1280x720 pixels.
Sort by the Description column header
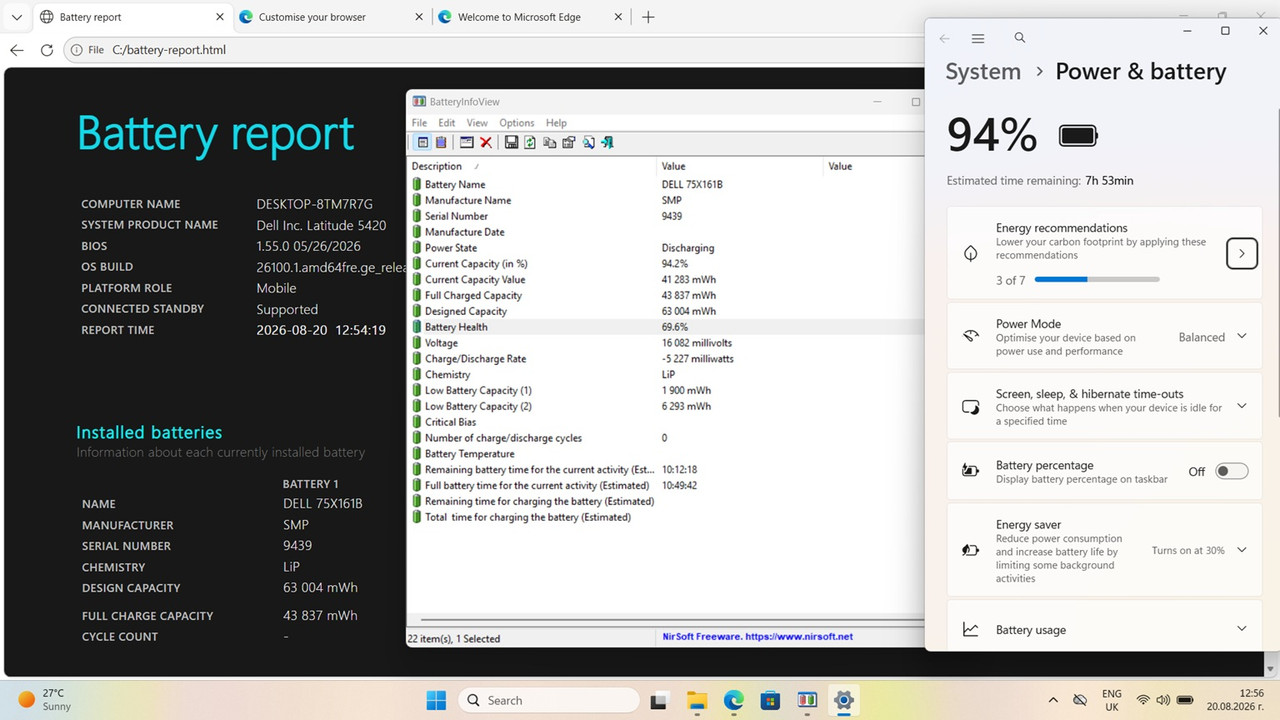[532, 166]
